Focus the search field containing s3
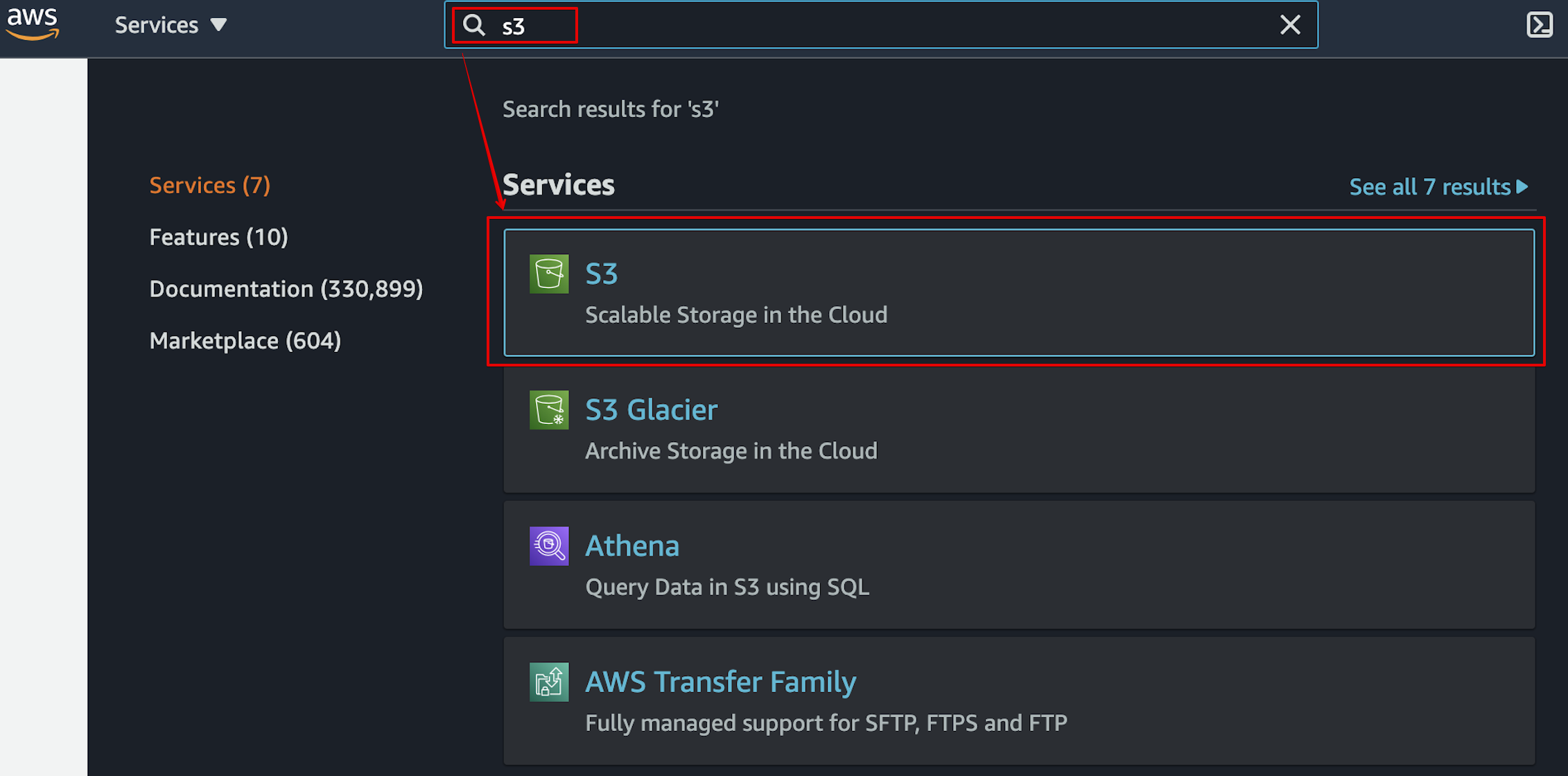The width and height of the screenshot is (1568, 776). 880,25
